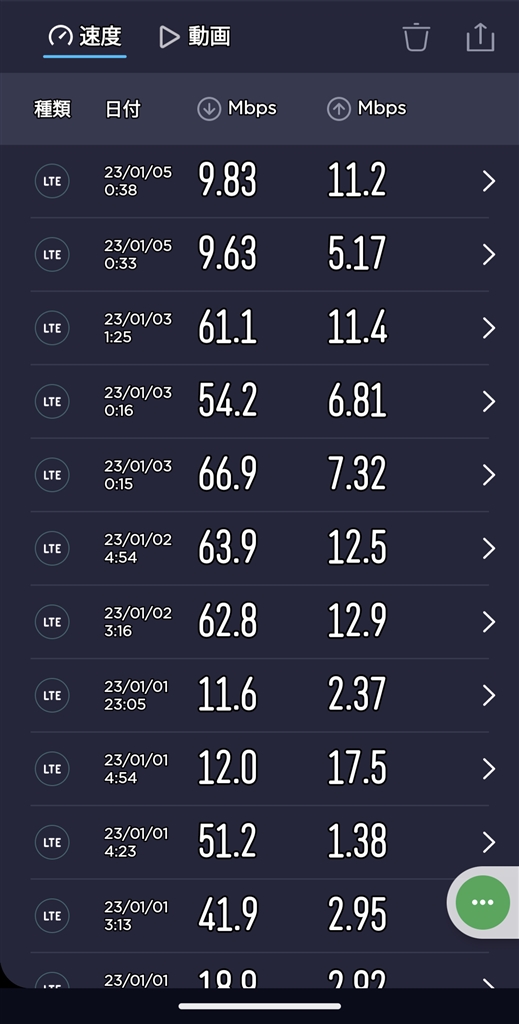This screenshot has width=519, height=1024.
Task: Tap the download arrow Mbps column icon
Action: coord(209,109)
